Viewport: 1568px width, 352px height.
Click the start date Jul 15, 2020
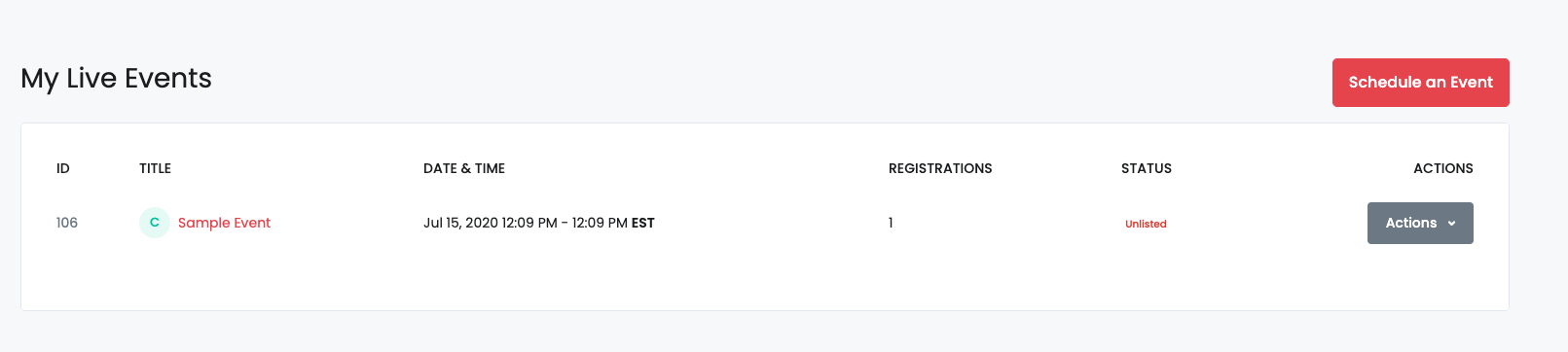pos(460,223)
